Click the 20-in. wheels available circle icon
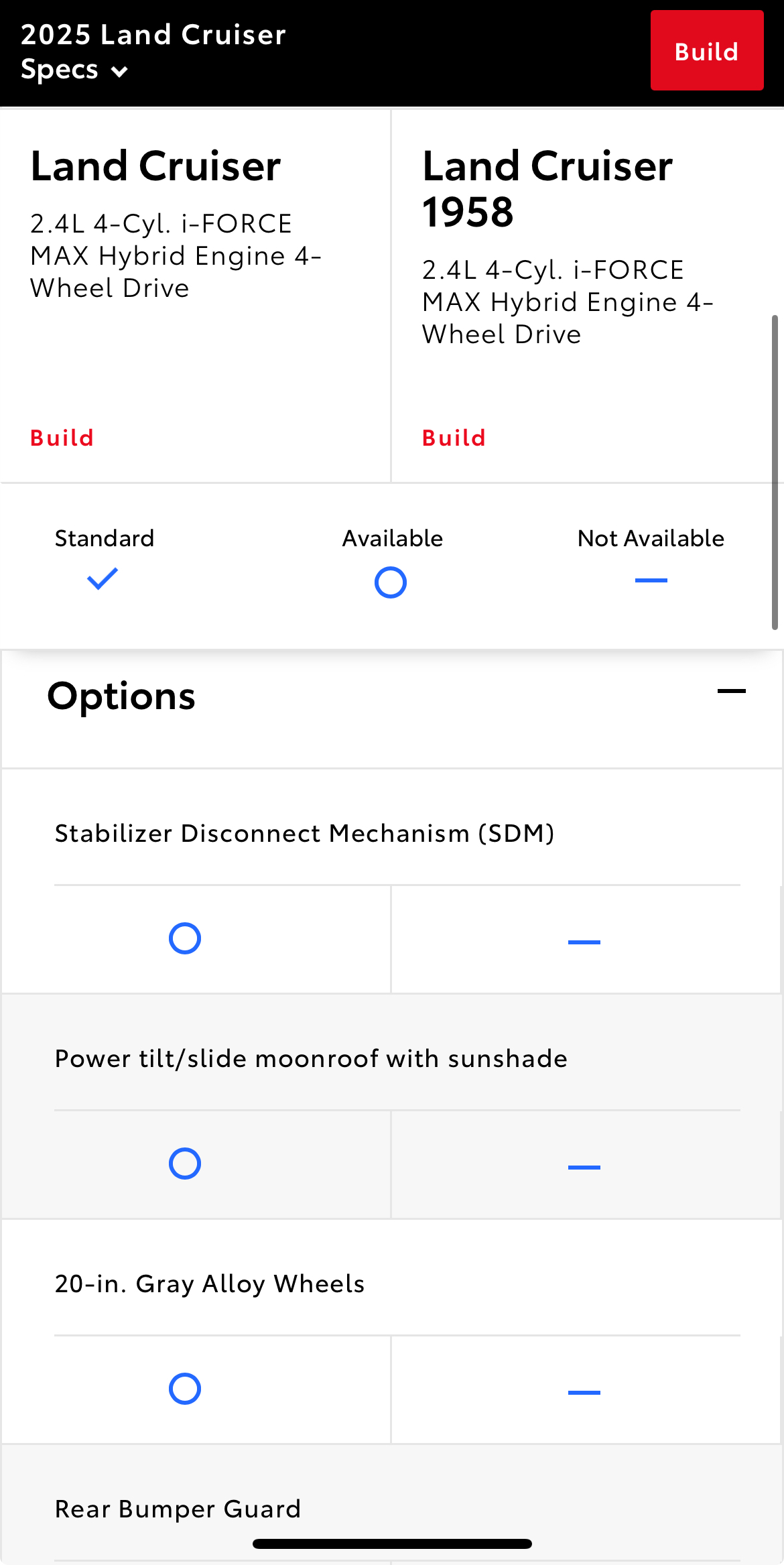The width and height of the screenshot is (784, 1565). click(185, 1389)
